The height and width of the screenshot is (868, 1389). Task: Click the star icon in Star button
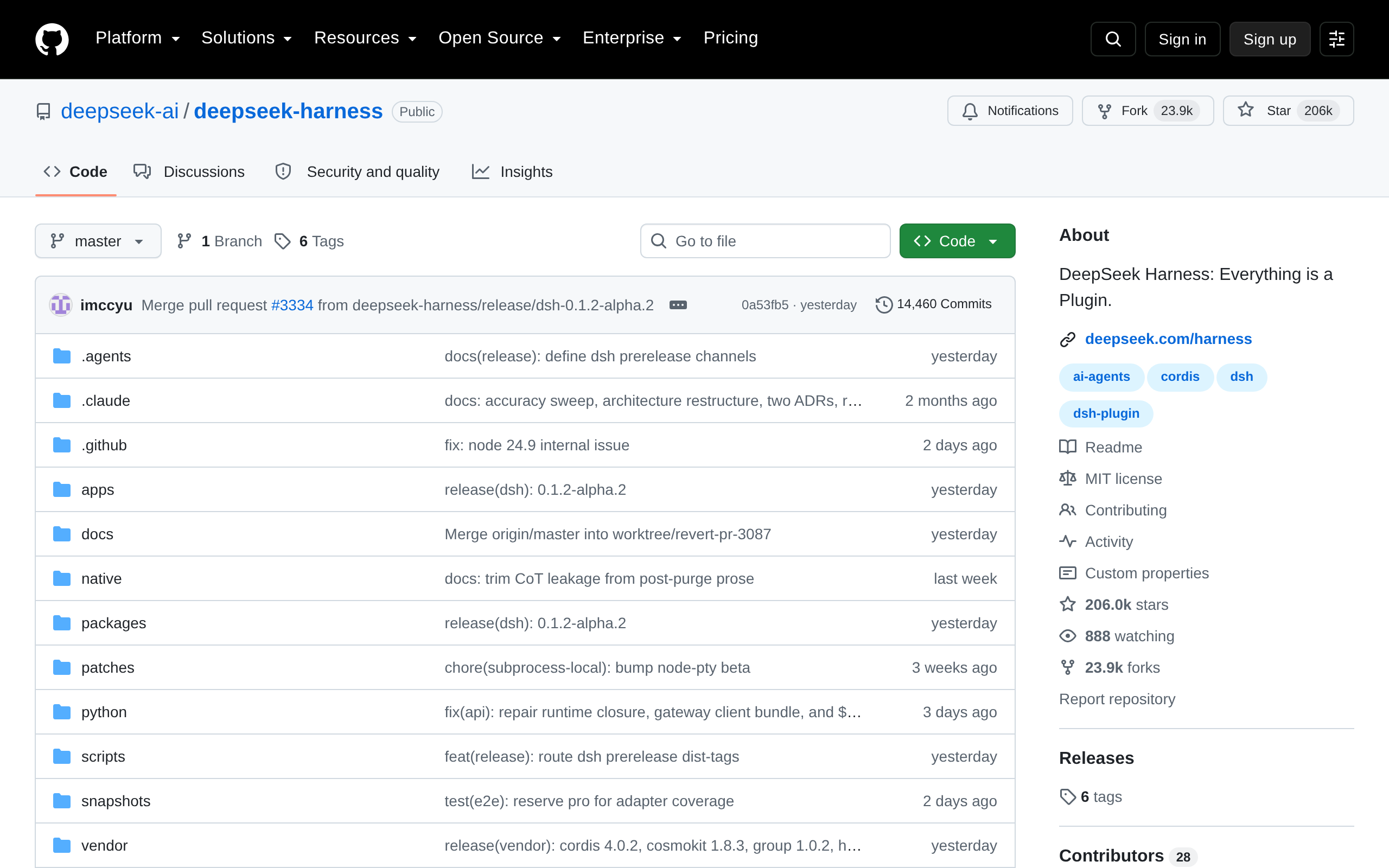(x=1246, y=110)
